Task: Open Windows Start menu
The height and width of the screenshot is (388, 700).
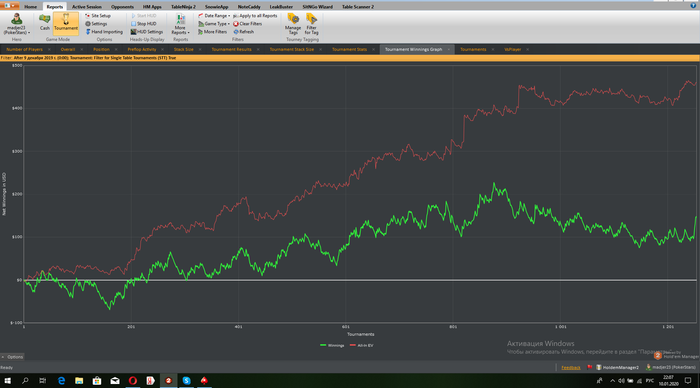Action: 8,380
